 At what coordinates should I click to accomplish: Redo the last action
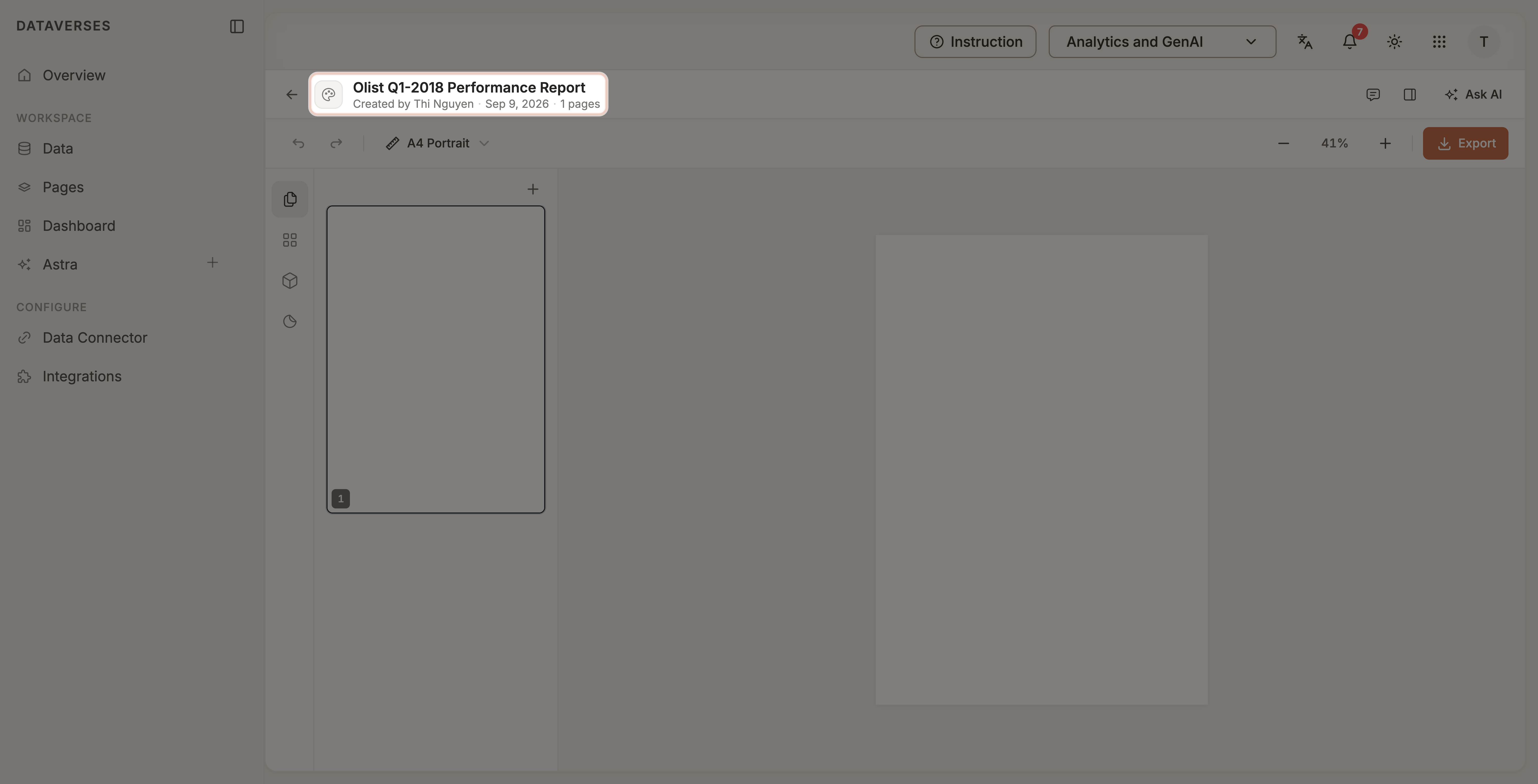336,143
